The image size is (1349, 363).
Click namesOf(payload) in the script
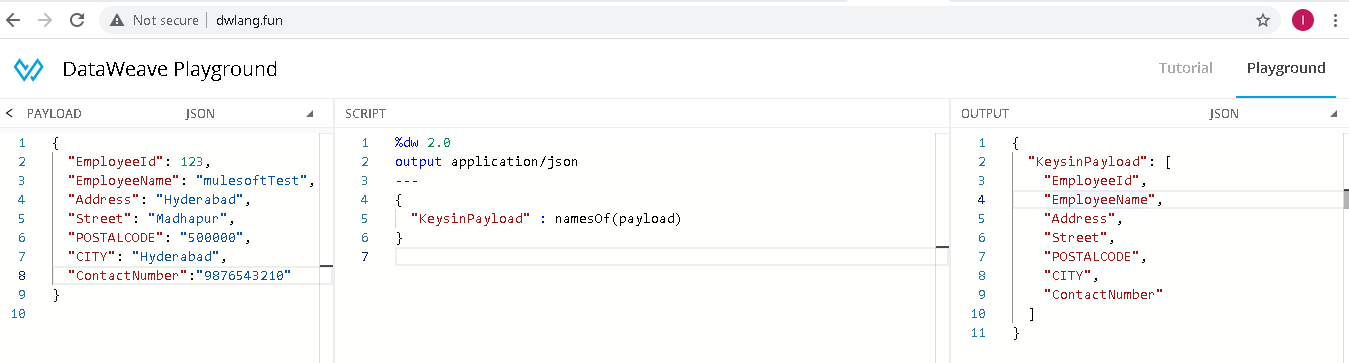pyautogui.click(x=617, y=219)
